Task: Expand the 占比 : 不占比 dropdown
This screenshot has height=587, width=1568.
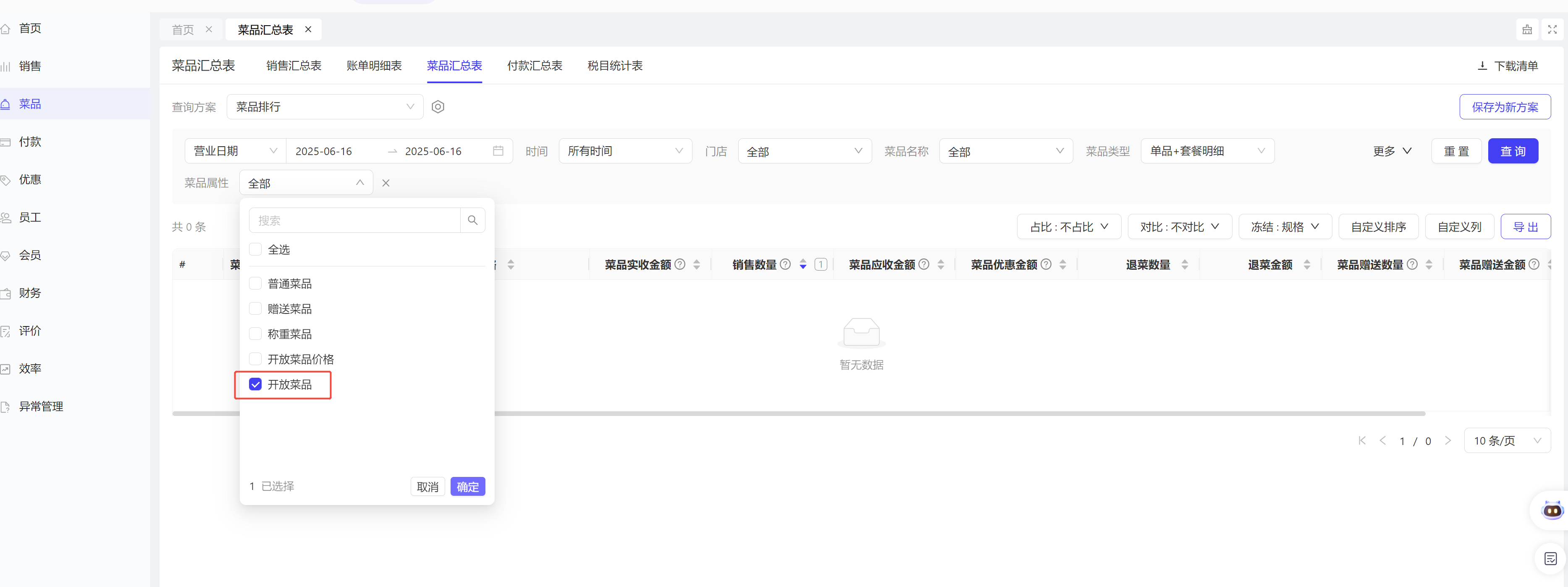Action: click(1068, 227)
